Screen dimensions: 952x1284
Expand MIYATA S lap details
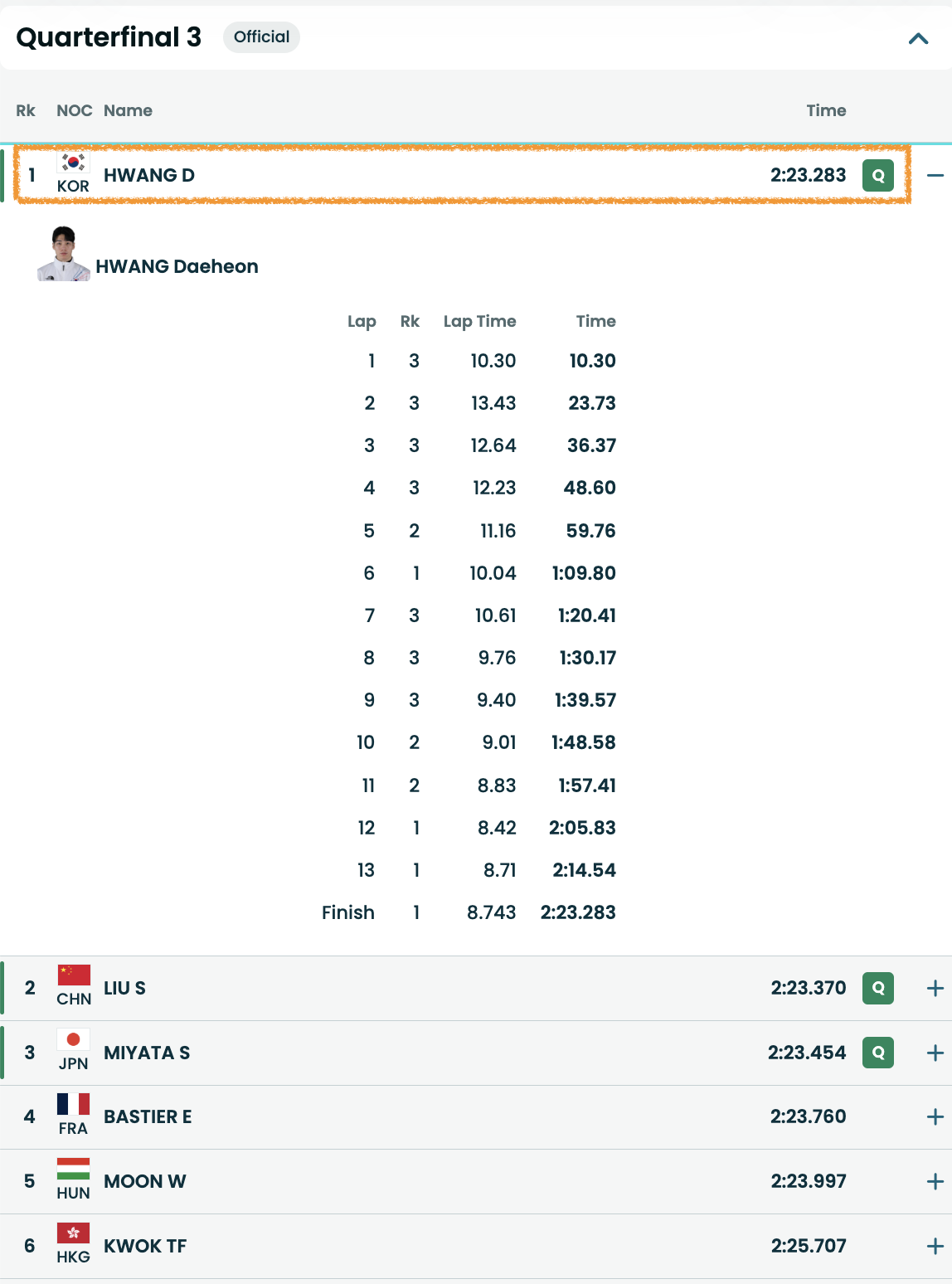935,1053
